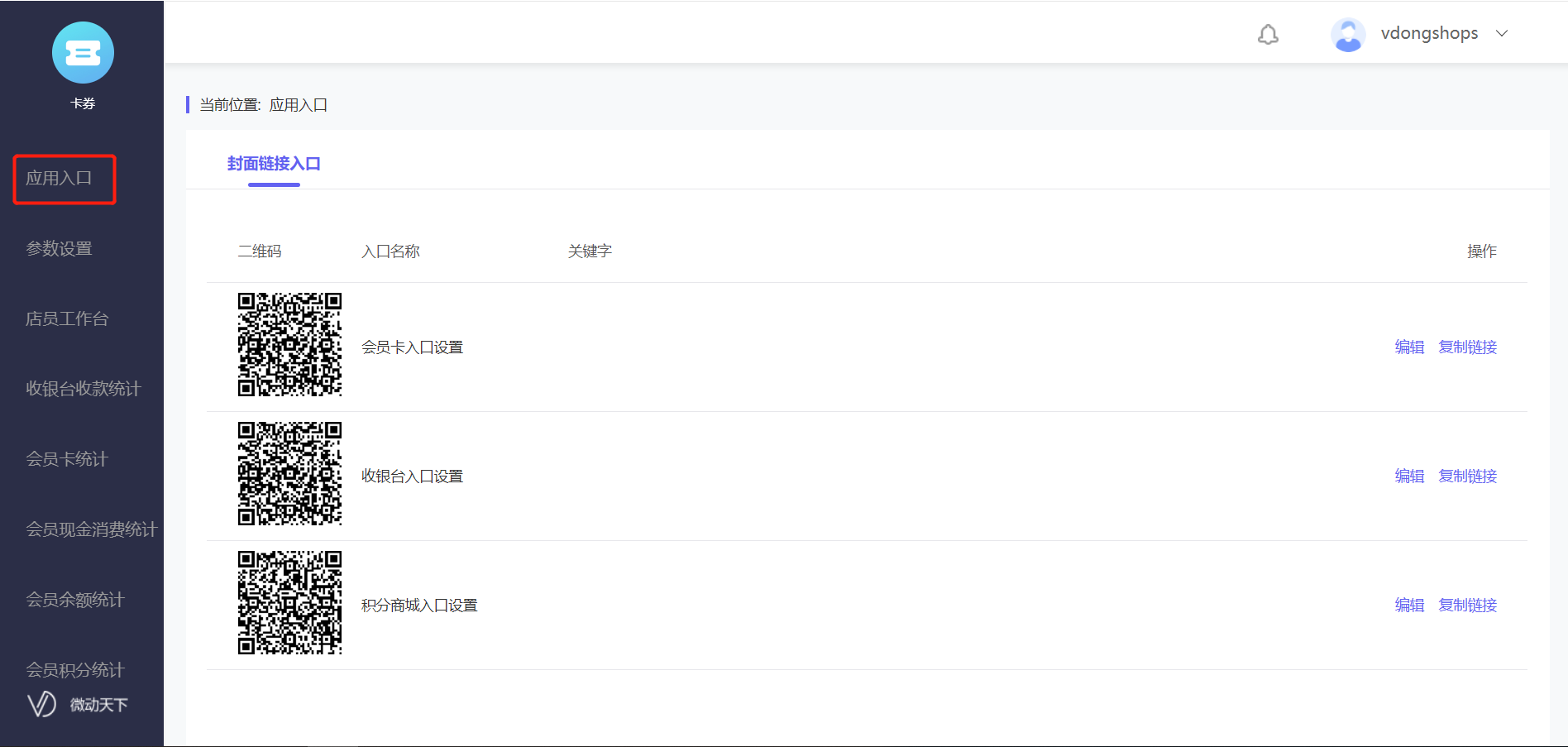This screenshot has width=1568, height=747.
Task: Select 应用入口 in the sidebar
Action: point(59,178)
